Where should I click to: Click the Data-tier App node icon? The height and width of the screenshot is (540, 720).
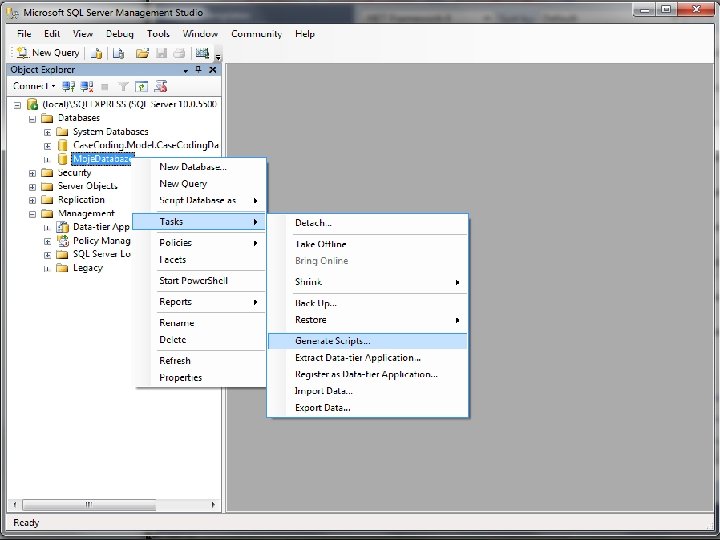pyautogui.click(x=62, y=227)
